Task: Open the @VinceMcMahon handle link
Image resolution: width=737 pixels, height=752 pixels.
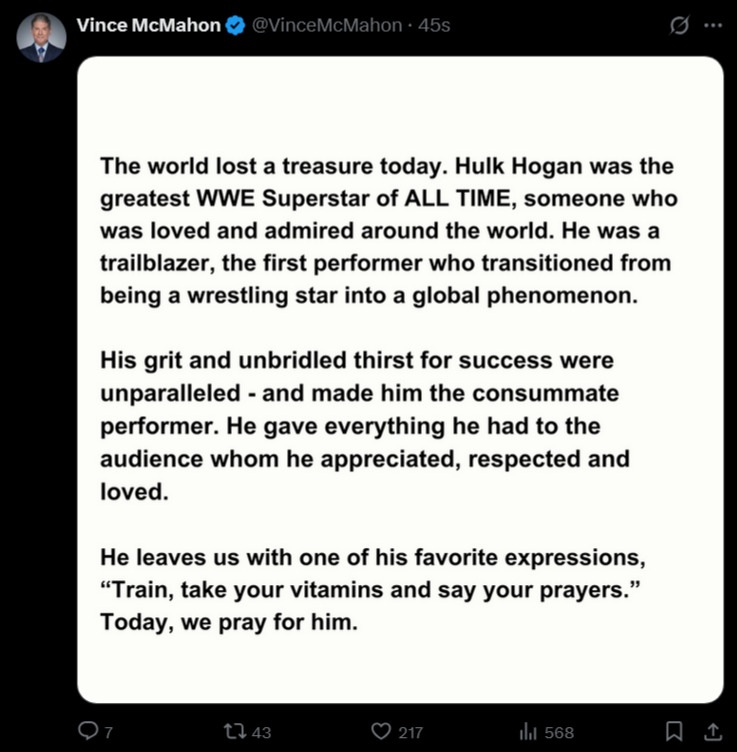Action: coord(327,25)
